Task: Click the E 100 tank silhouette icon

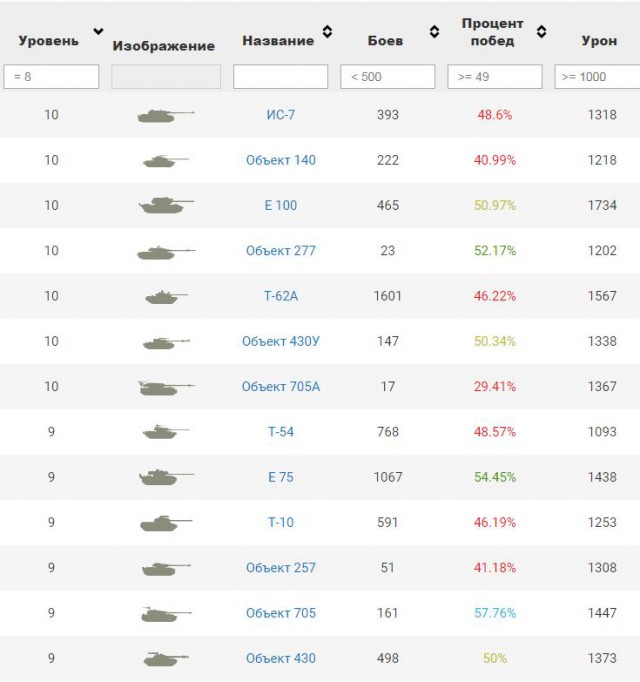Action: point(166,205)
